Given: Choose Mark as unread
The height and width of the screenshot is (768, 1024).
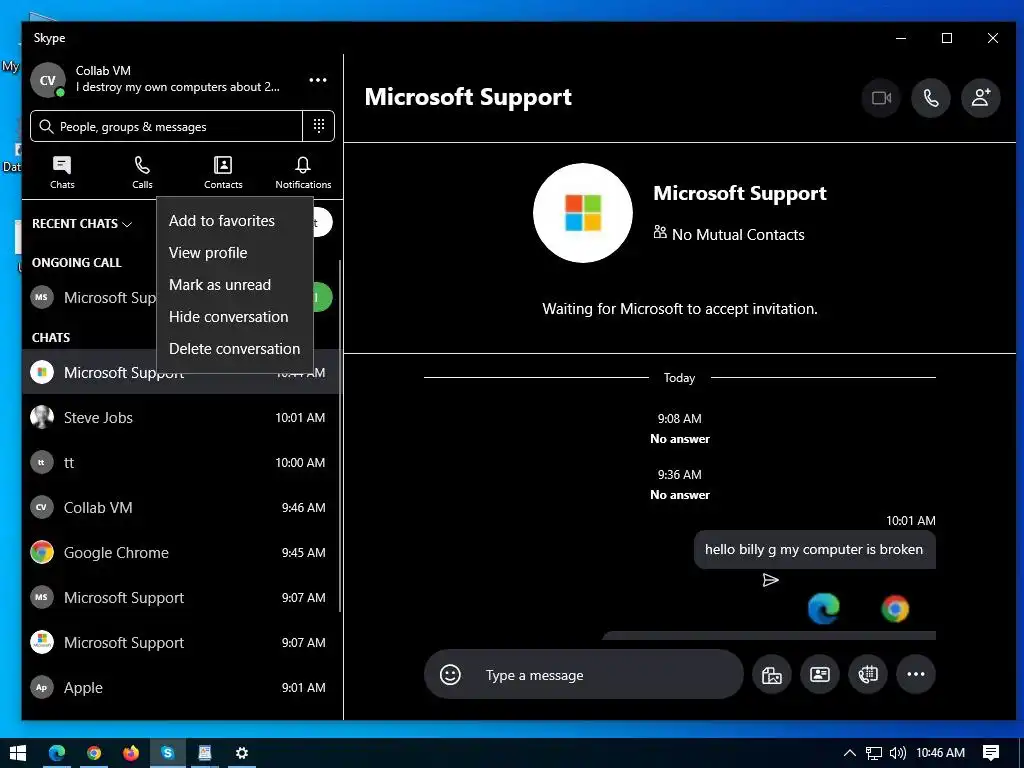Looking at the screenshot, I should point(220,285).
